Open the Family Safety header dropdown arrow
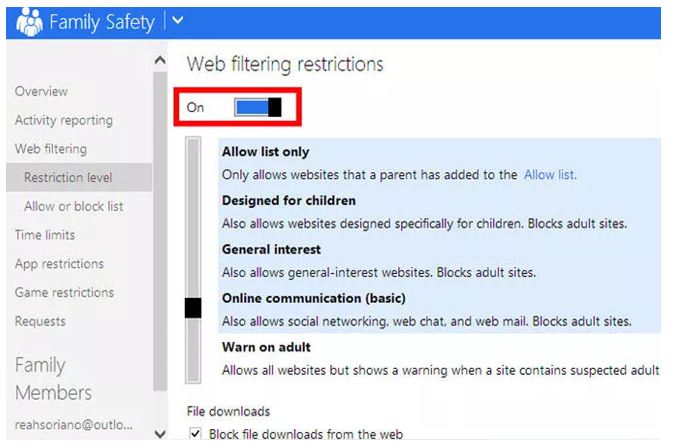Viewport: 674px width, 446px height. [178, 20]
